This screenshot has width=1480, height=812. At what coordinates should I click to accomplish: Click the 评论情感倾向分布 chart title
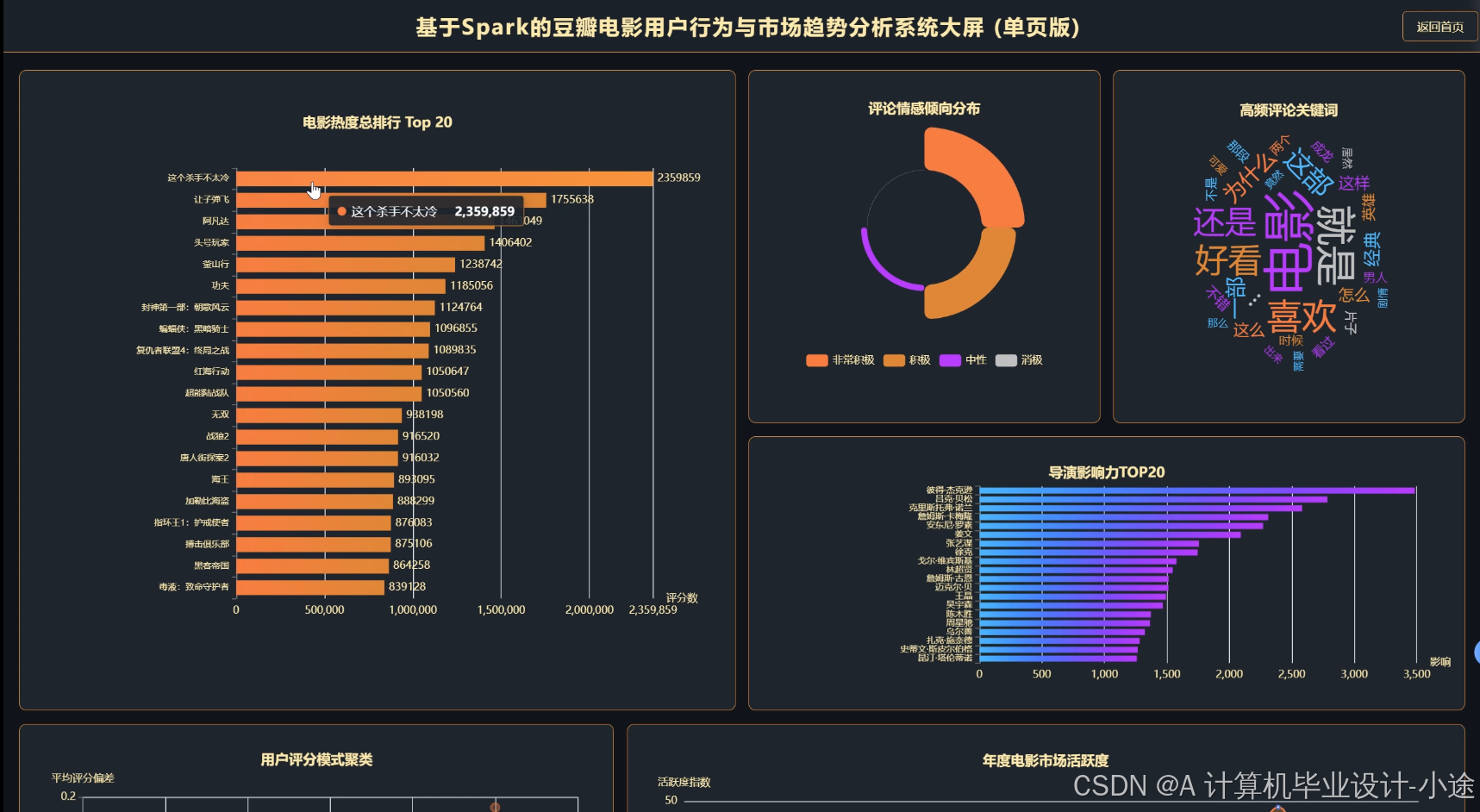pyautogui.click(x=924, y=109)
